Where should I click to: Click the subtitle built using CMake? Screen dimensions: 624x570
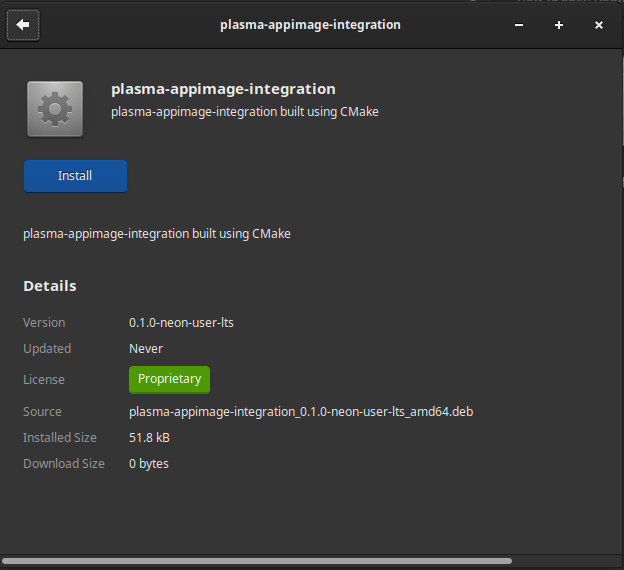click(245, 112)
